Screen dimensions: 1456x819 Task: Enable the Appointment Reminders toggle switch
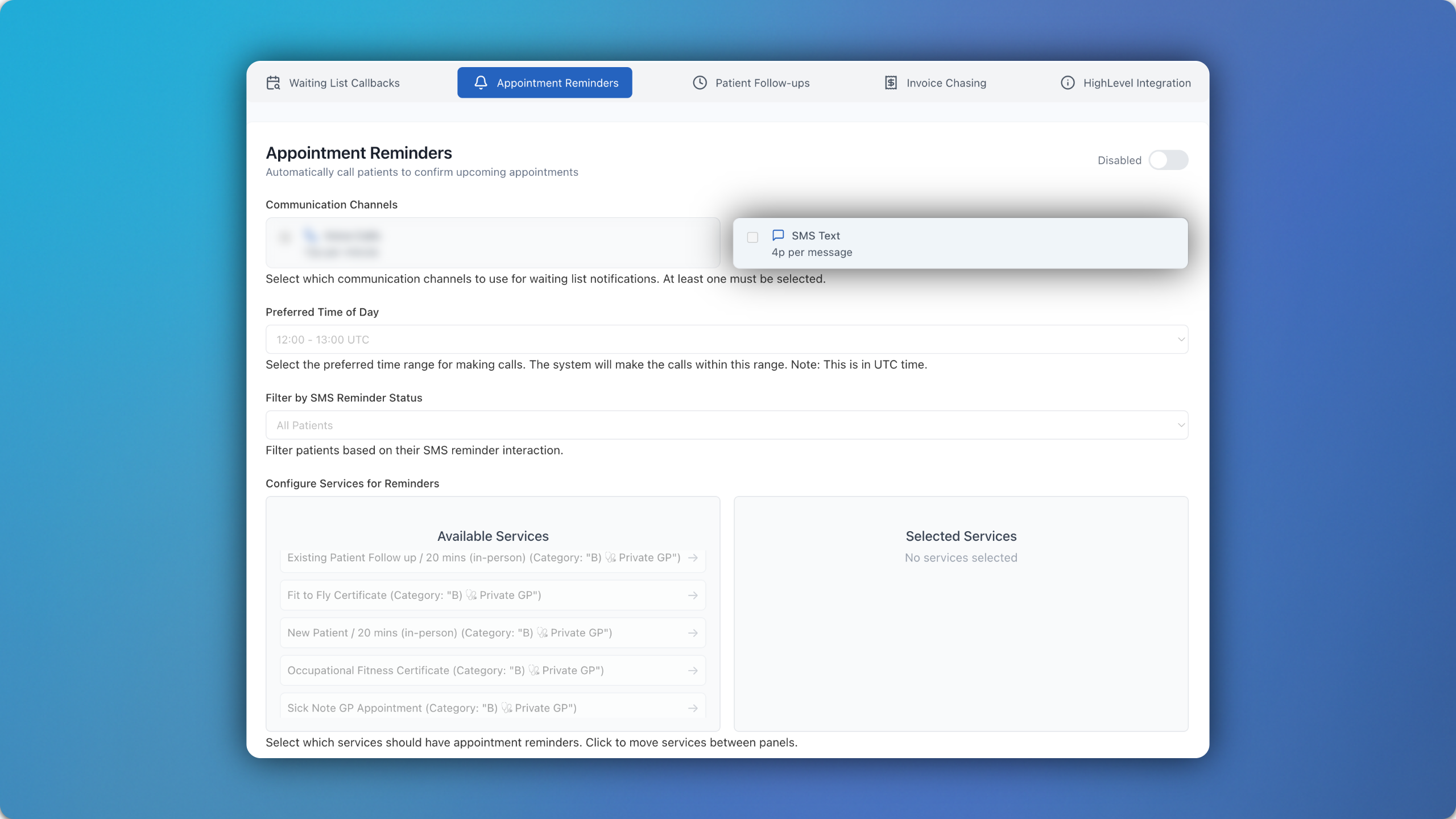1168,160
